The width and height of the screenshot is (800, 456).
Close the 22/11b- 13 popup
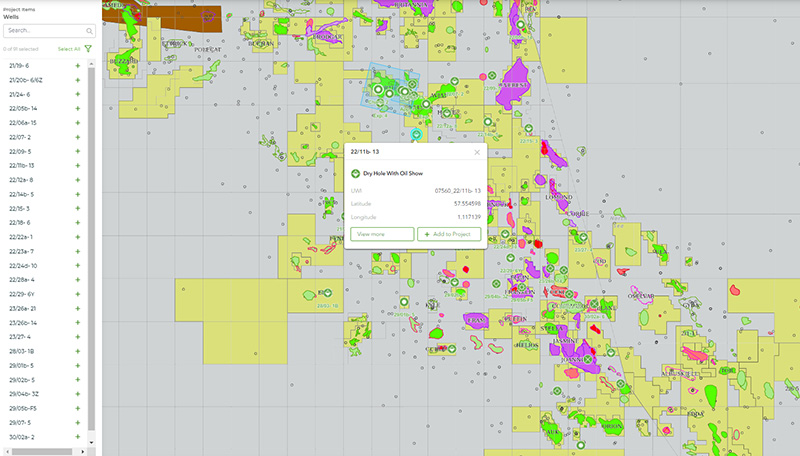(476, 153)
